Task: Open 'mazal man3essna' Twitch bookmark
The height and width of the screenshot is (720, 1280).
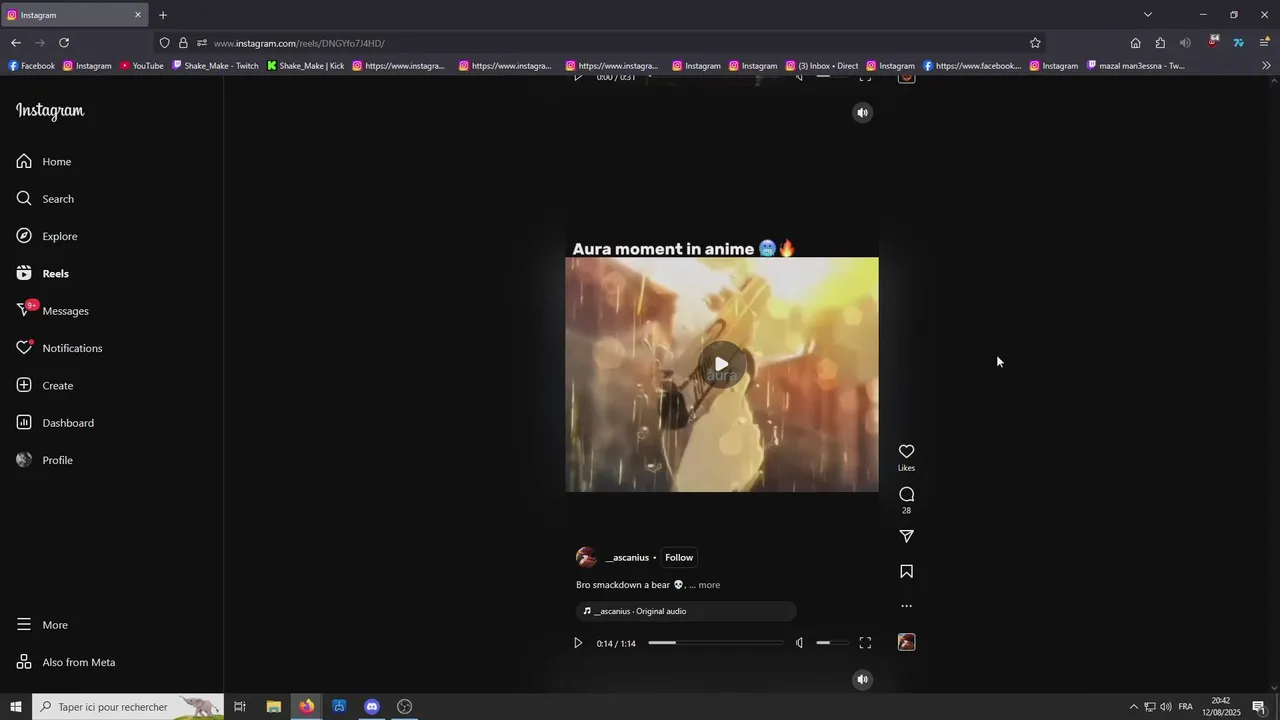Action: point(1135,66)
